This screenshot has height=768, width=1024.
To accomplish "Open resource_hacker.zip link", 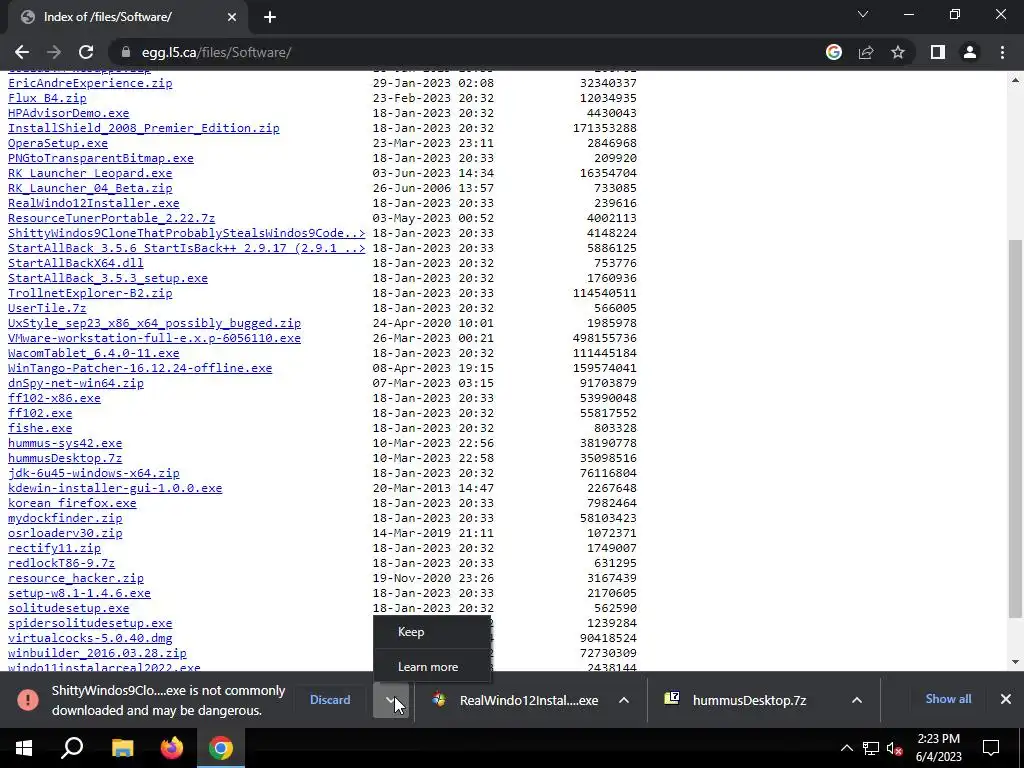I will [76, 579].
